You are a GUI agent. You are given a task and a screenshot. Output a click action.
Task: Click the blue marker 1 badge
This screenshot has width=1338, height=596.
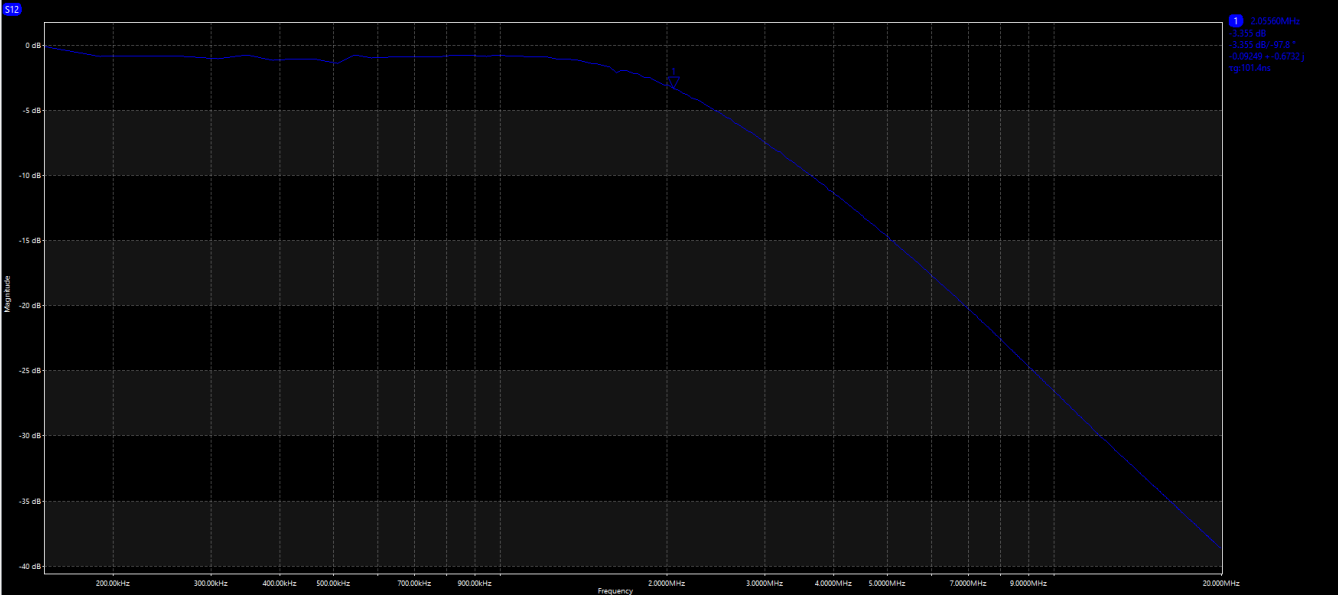click(x=1236, y=21)
